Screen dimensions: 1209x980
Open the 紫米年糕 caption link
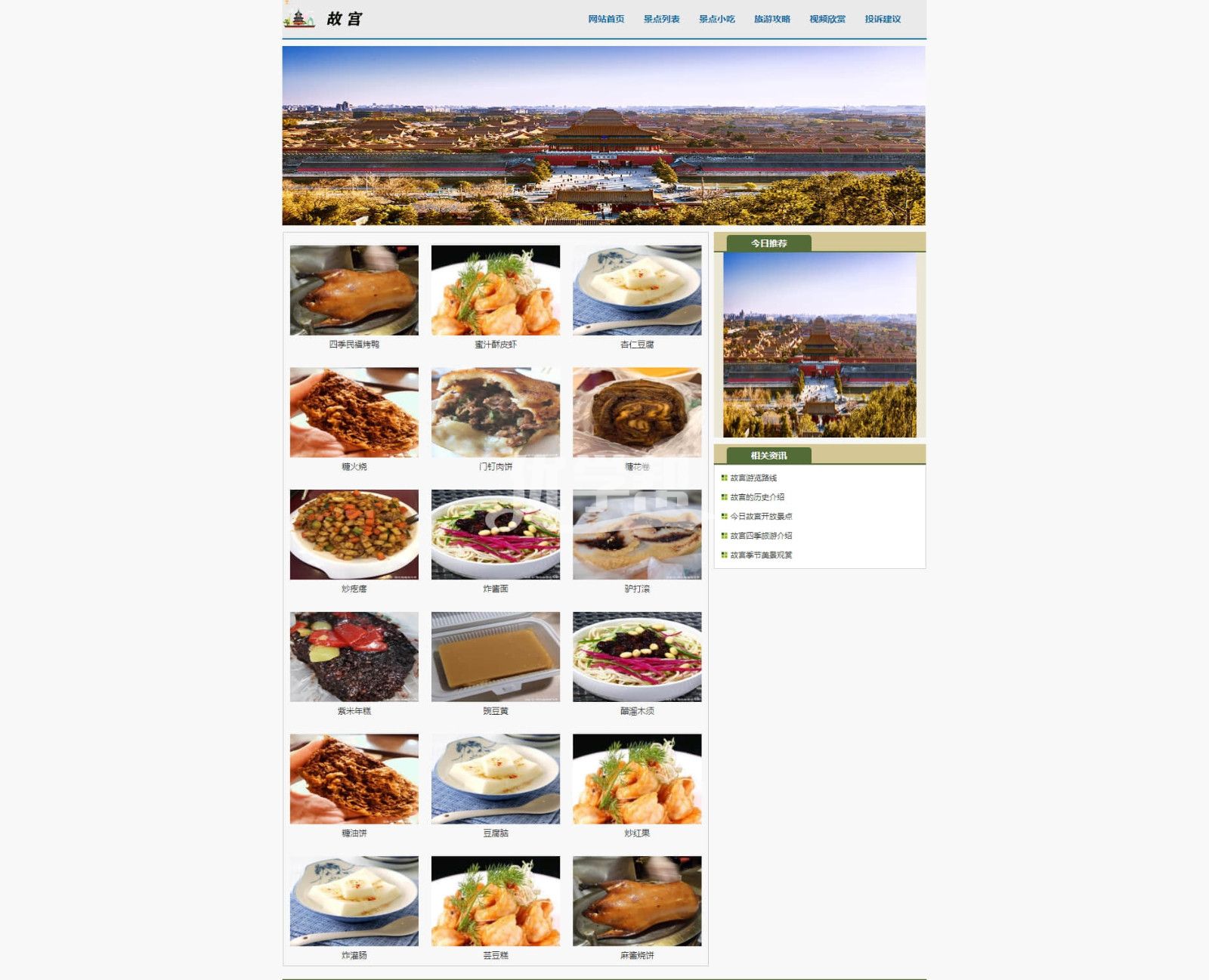tap(354, 711)
